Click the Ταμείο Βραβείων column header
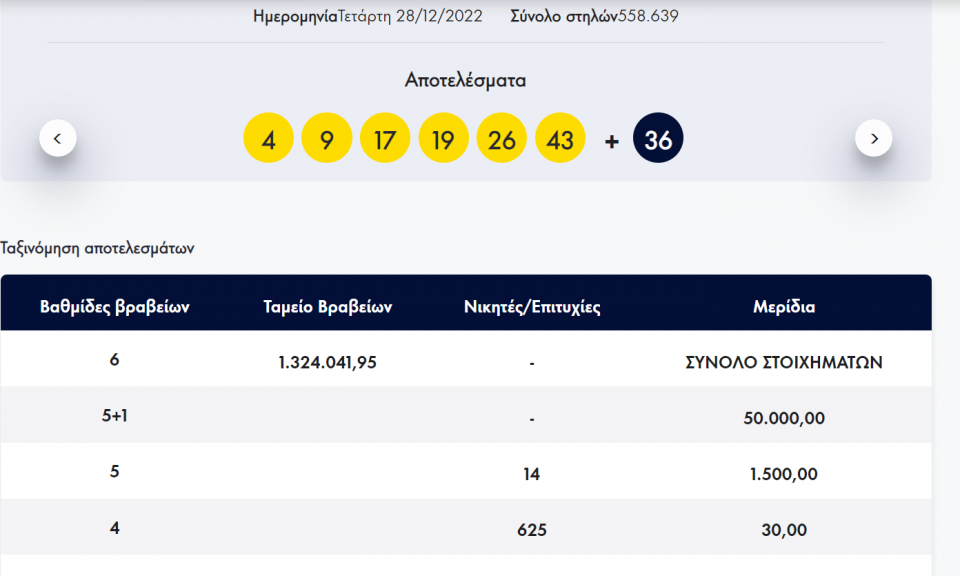The image size is (960, 576). (327, 307)
